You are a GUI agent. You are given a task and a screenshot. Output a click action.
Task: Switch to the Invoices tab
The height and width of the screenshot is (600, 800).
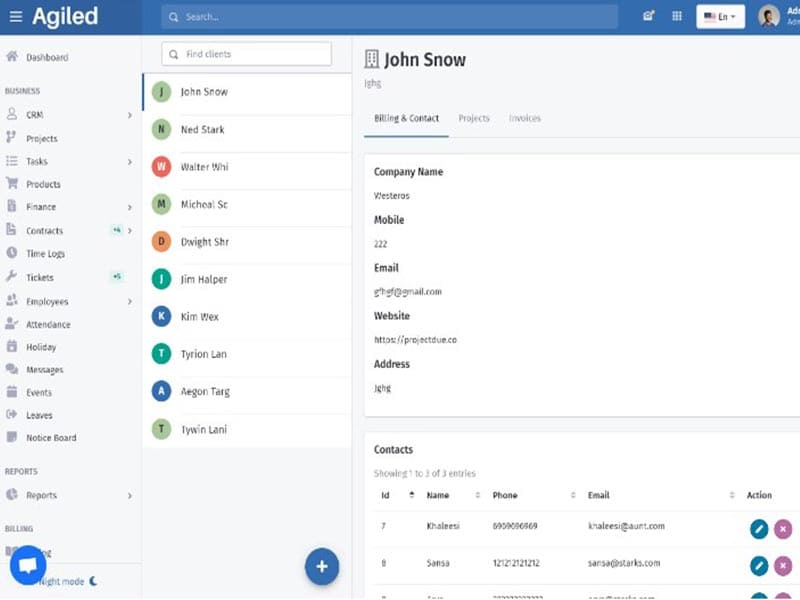(x=524, y=118)
